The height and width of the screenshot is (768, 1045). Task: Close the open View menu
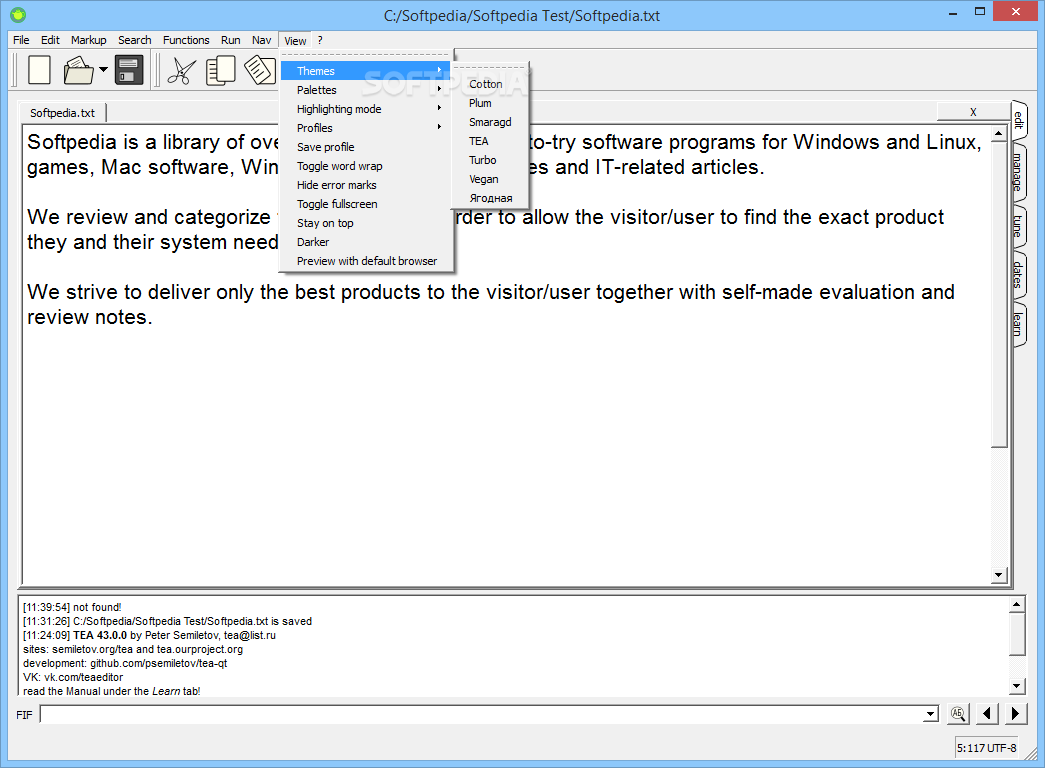(295, 41)
